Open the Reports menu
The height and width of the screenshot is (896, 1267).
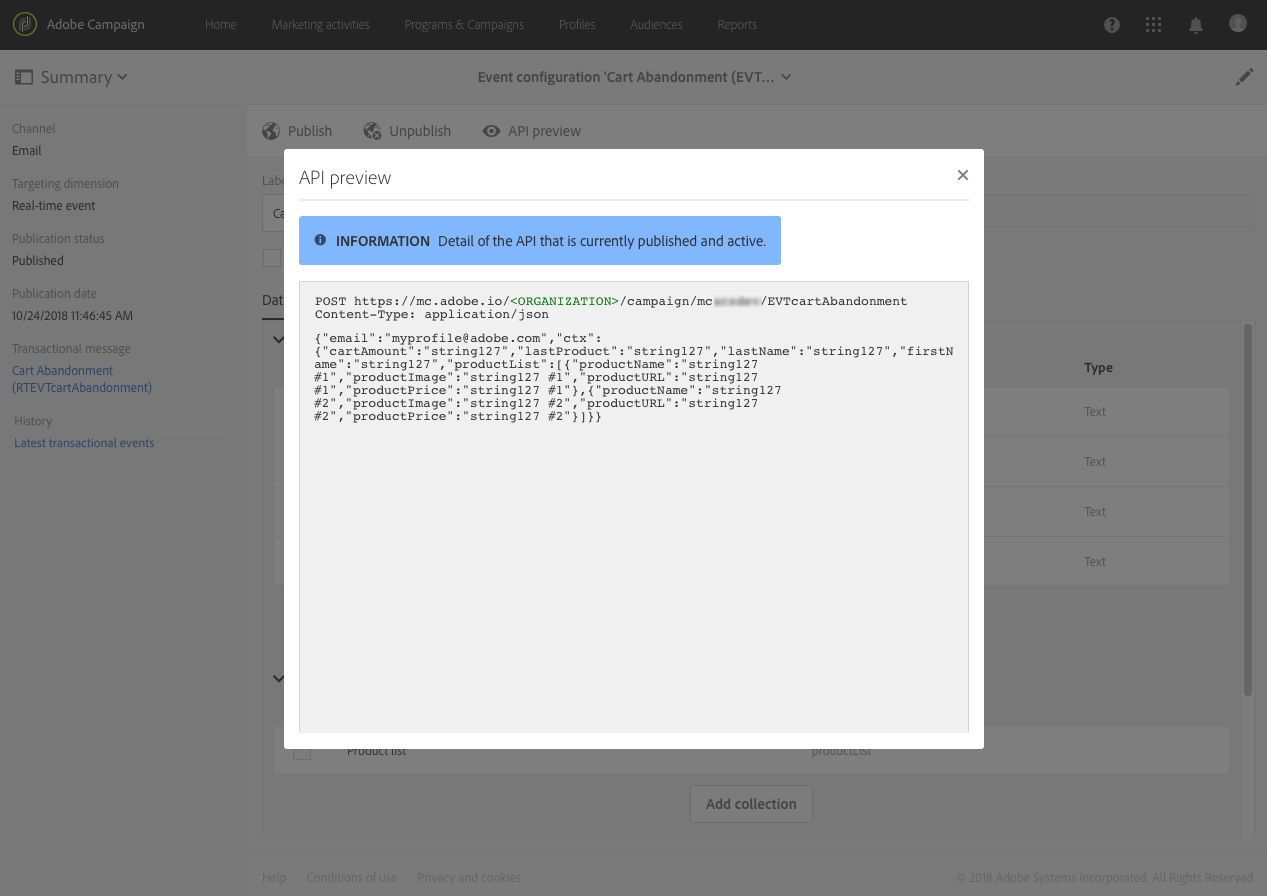(x=737, y=25)
